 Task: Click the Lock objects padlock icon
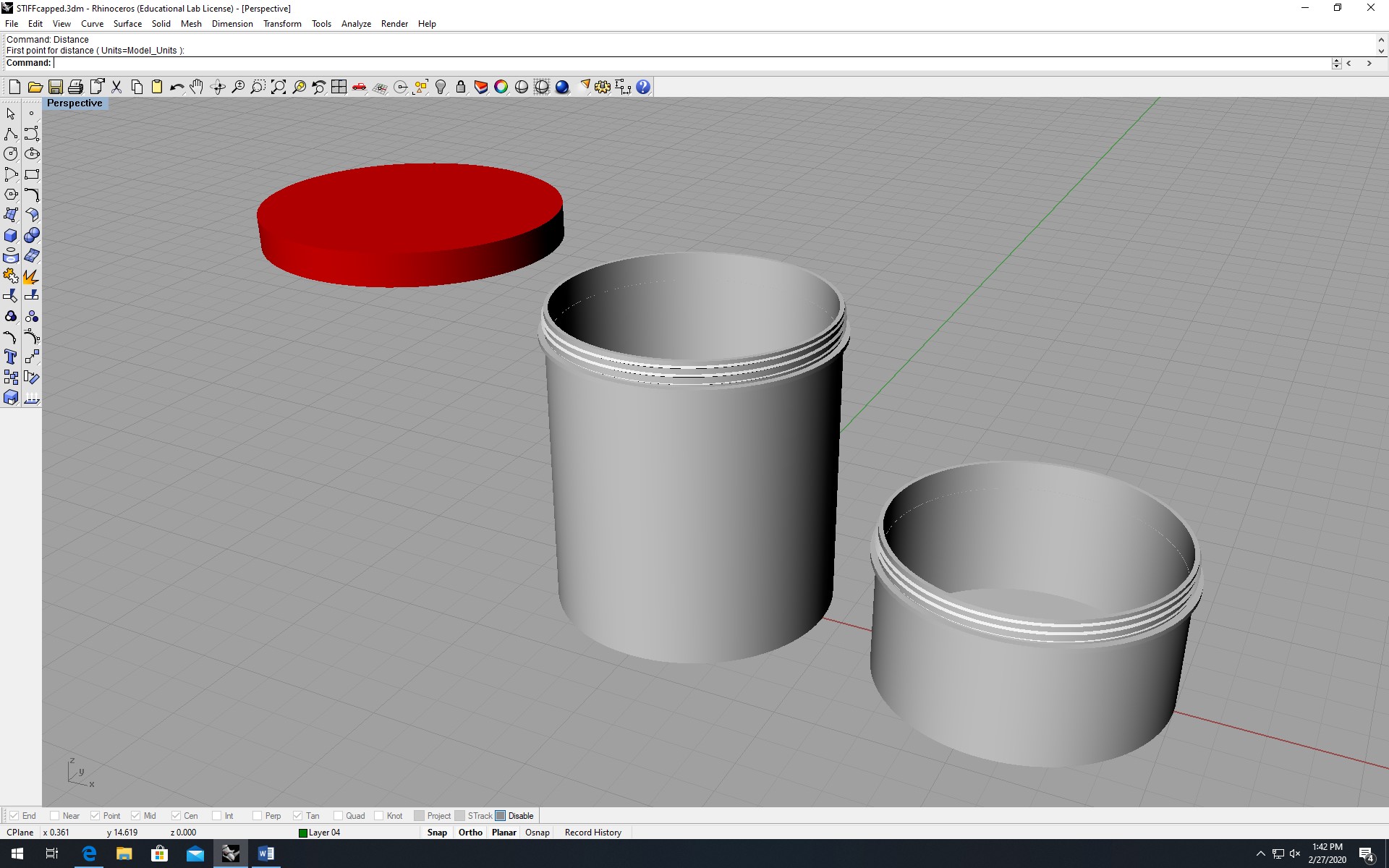[461, 88]
